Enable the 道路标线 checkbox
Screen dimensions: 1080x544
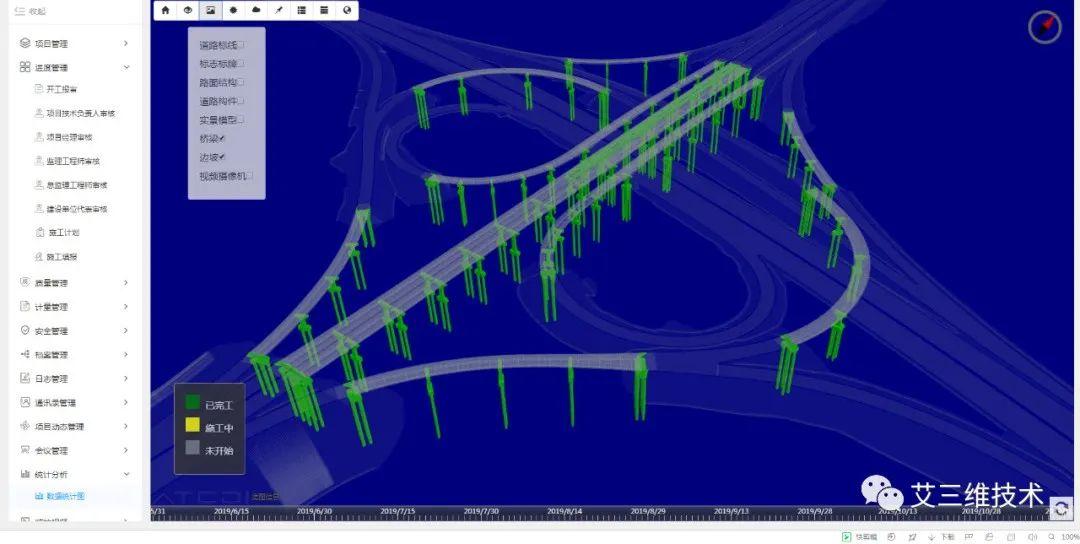point(241,45)
